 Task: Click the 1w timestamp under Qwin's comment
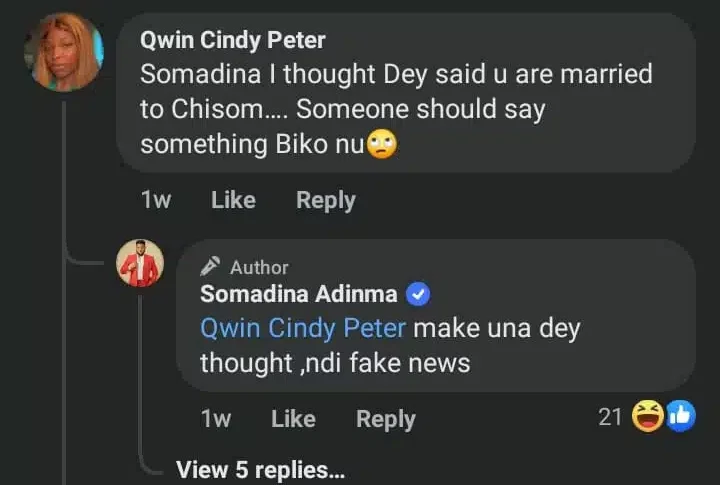(155, 200)
